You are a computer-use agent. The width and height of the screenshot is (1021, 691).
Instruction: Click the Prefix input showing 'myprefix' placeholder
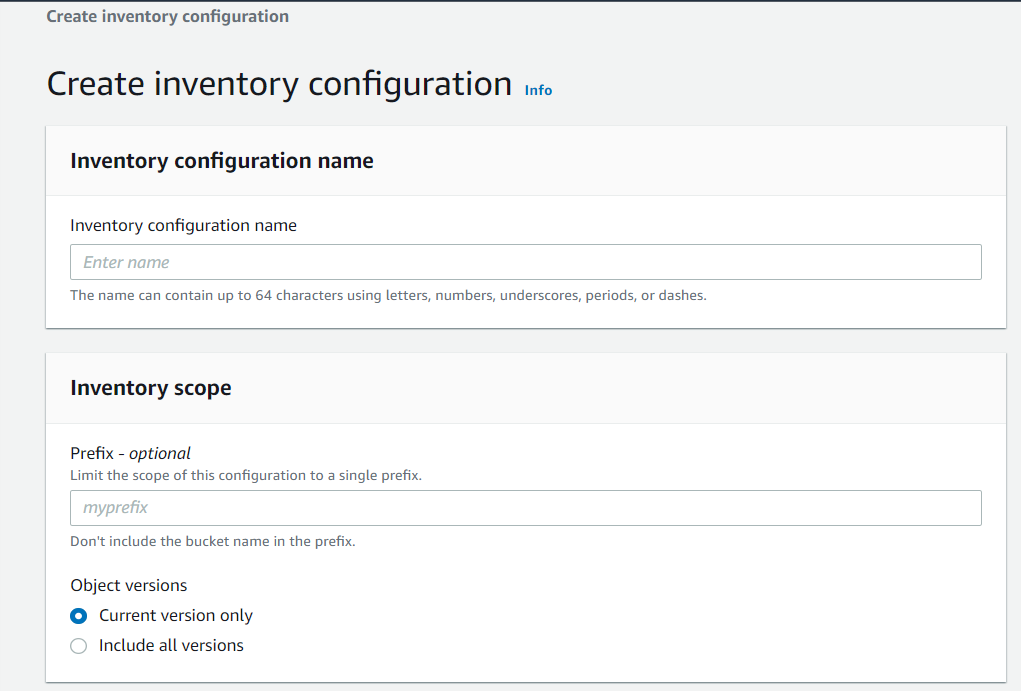point(525,508)
